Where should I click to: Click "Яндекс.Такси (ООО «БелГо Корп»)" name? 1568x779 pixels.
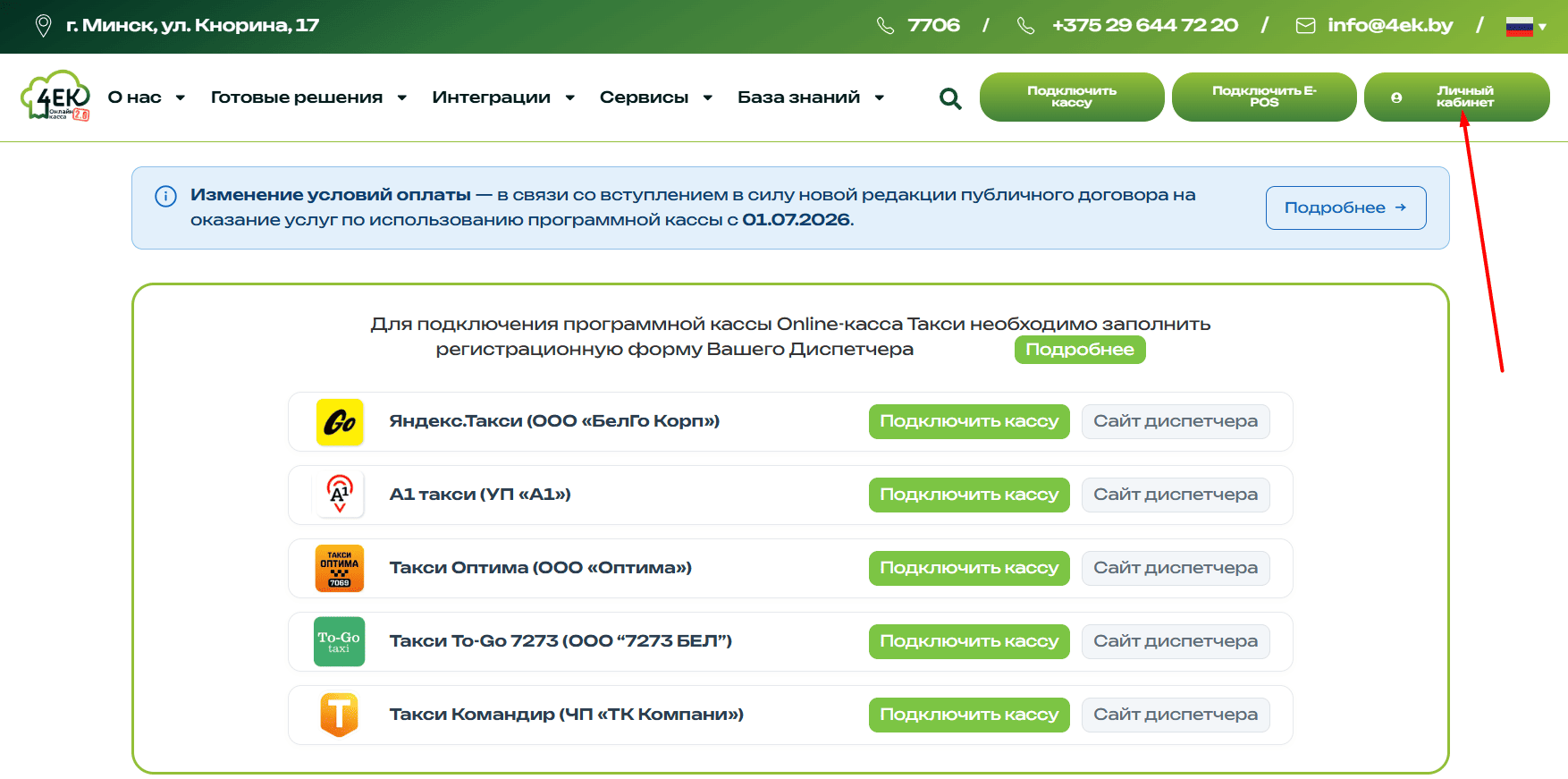click(x=554, y=421)
